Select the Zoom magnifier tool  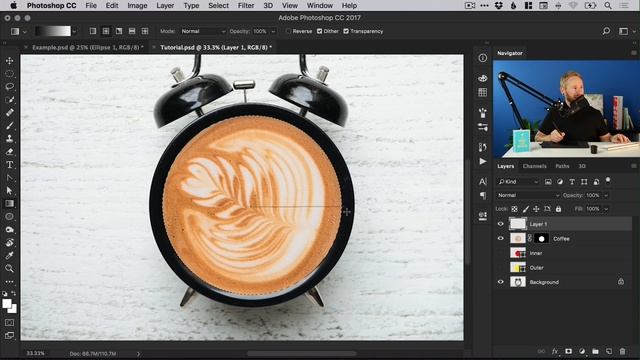click(x=9, y=269)
